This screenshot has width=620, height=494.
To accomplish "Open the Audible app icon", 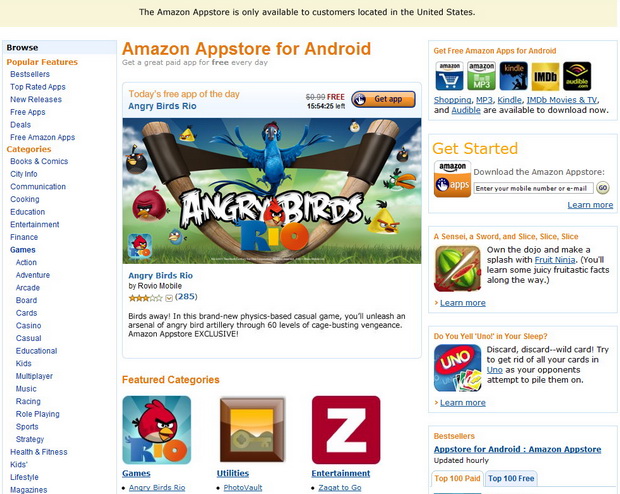I will 577,76.
